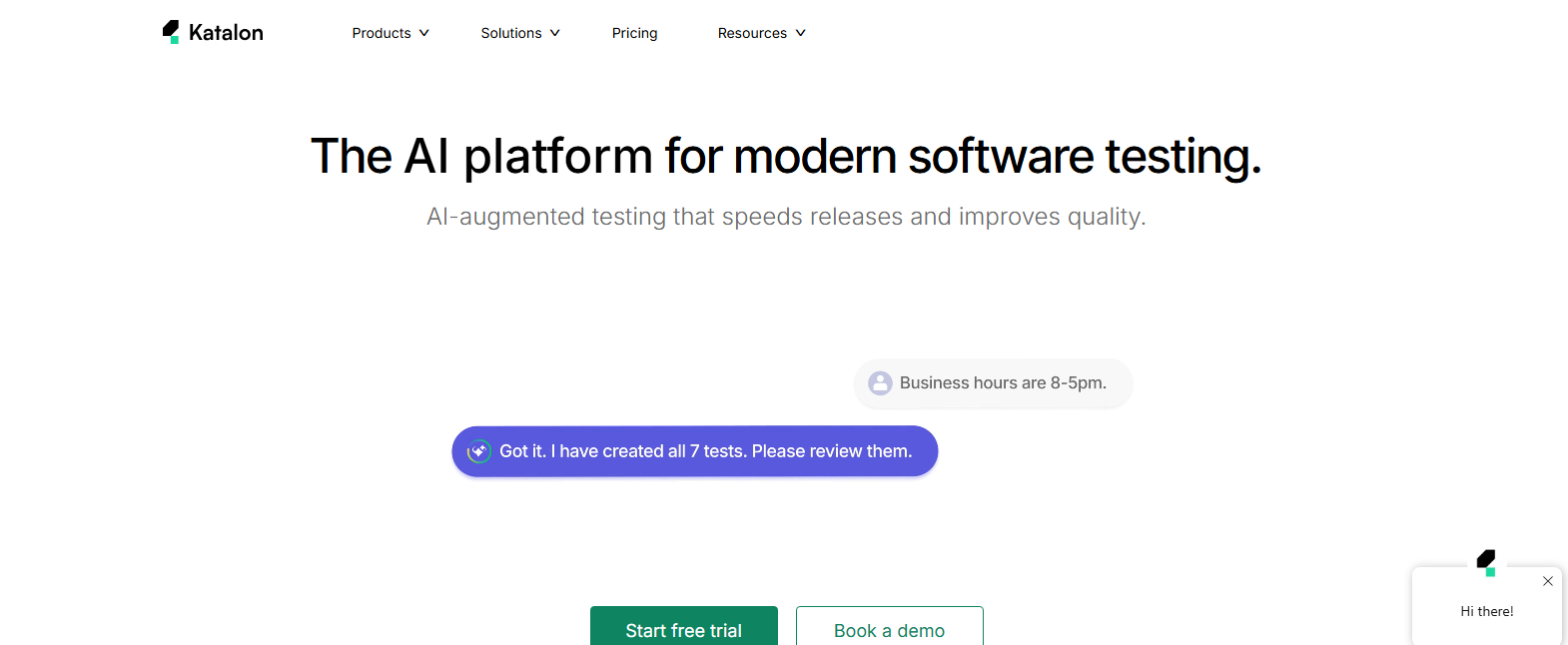Open the Resources menu
1568x645 pixels.
click(752, 33)
